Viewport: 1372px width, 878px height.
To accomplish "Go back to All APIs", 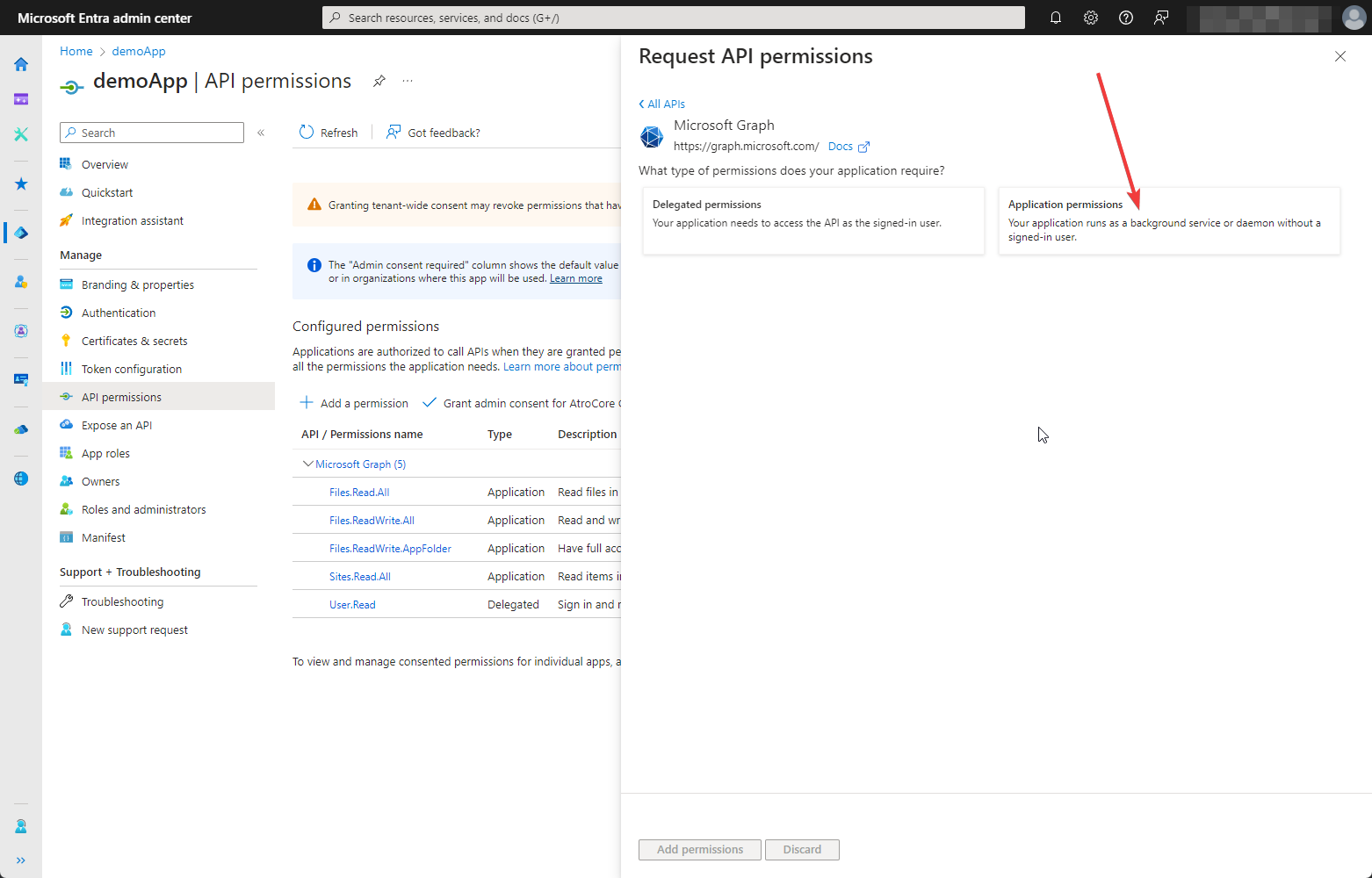I will pos(662,104).
